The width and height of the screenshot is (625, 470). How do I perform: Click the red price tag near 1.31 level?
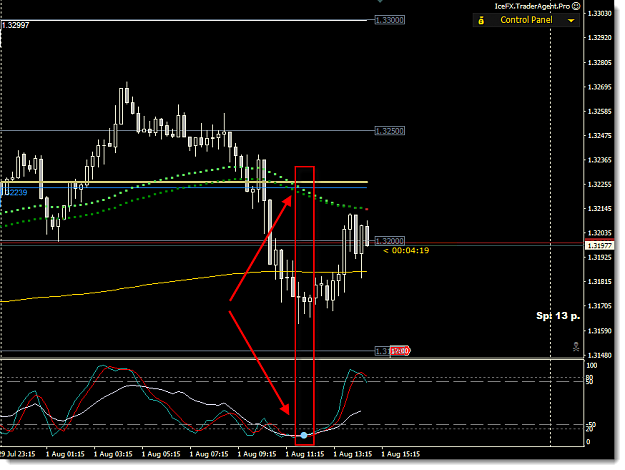[400, 351]
